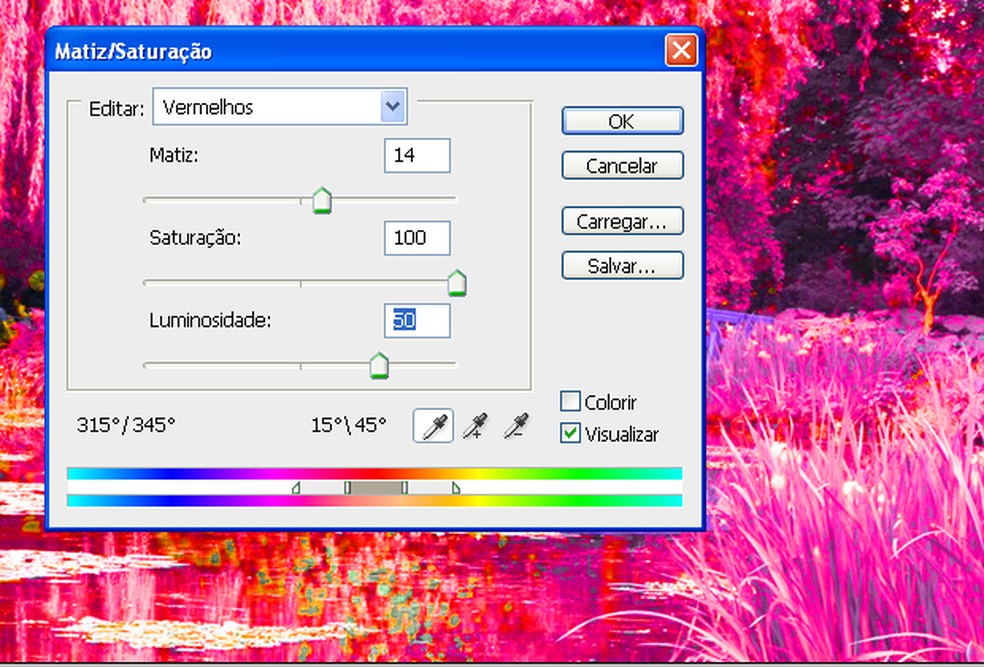The image size is (984, 667).
Task: Click the top hue spectrum bar
Action: 375,473
